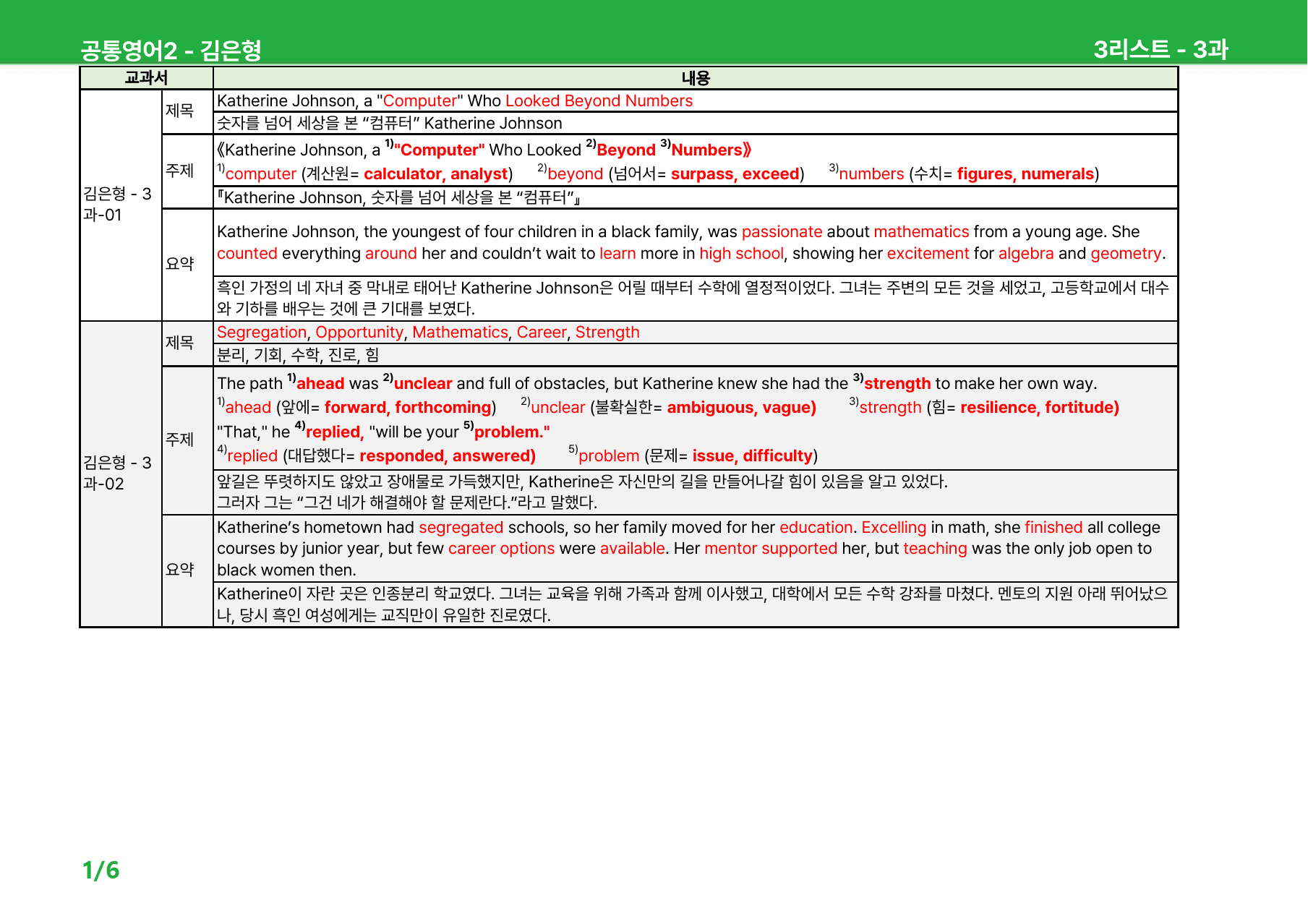The image size is (1308, 924).
Task: Click the header text 3리스트 - 3과
Action: coord(1160,49)
